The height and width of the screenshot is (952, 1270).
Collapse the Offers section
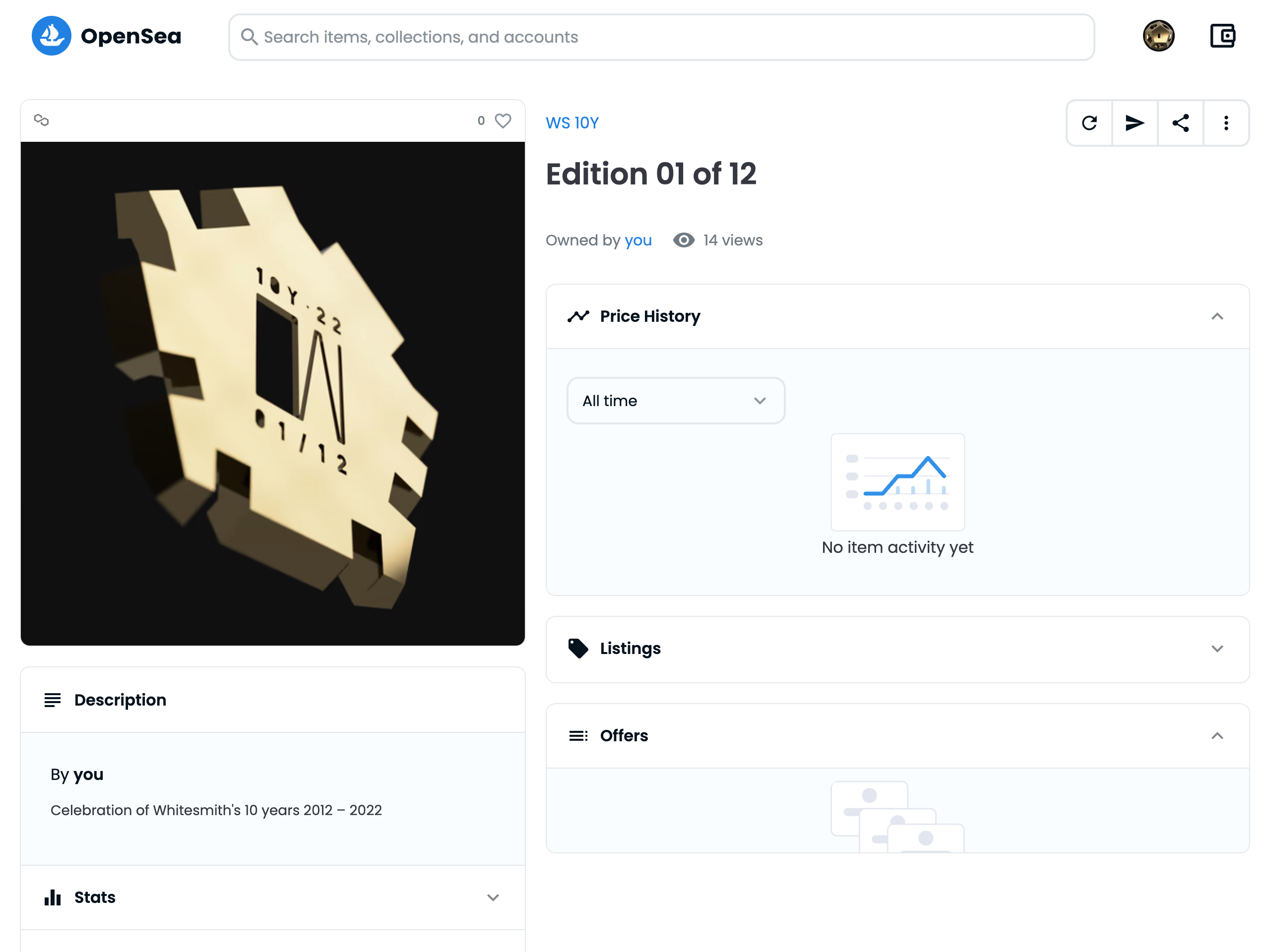pyautogui.click(x=1216, y=736)
